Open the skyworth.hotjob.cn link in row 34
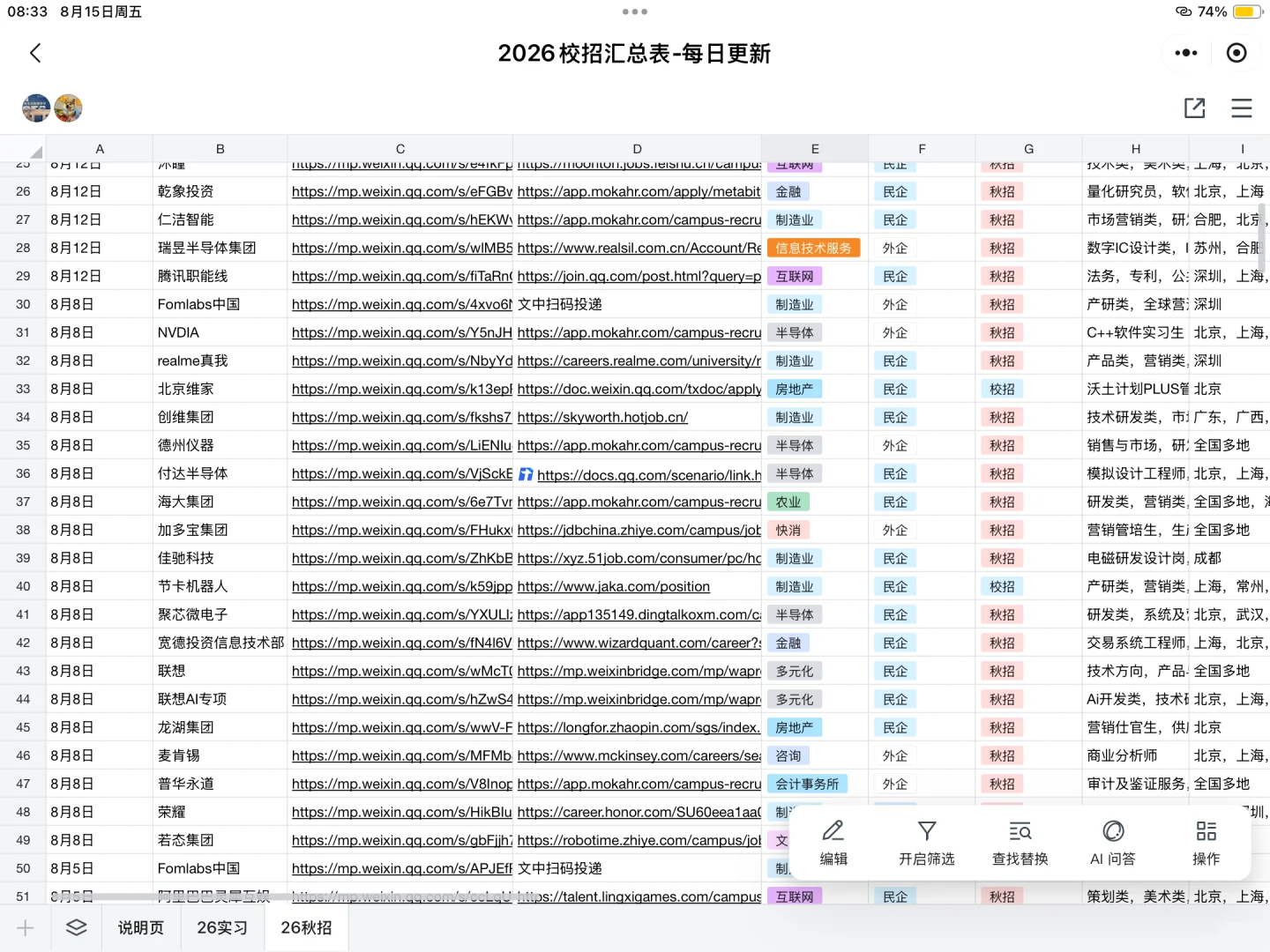Viewport: 1270px width, 952px height. coord(603,416)
